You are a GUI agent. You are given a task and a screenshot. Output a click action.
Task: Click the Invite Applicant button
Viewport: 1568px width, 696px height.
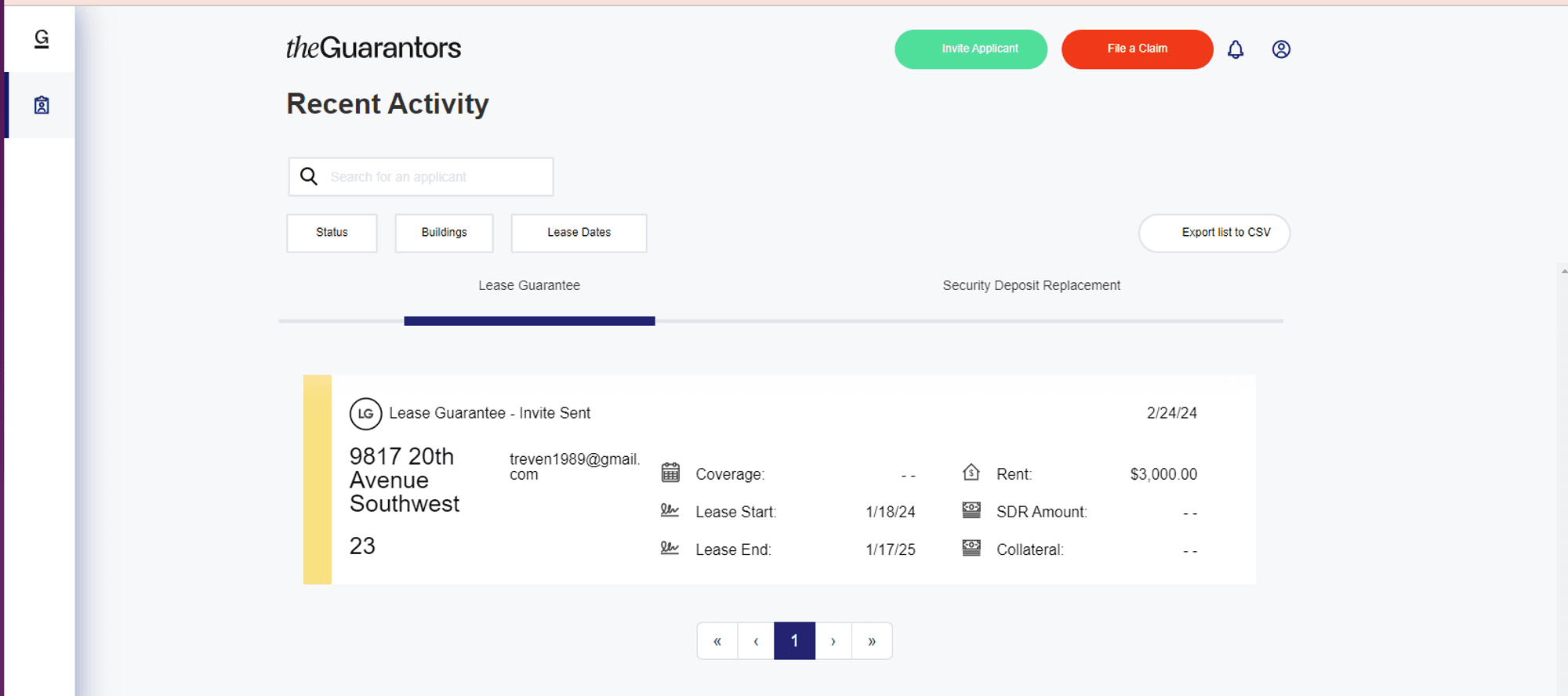971,49
